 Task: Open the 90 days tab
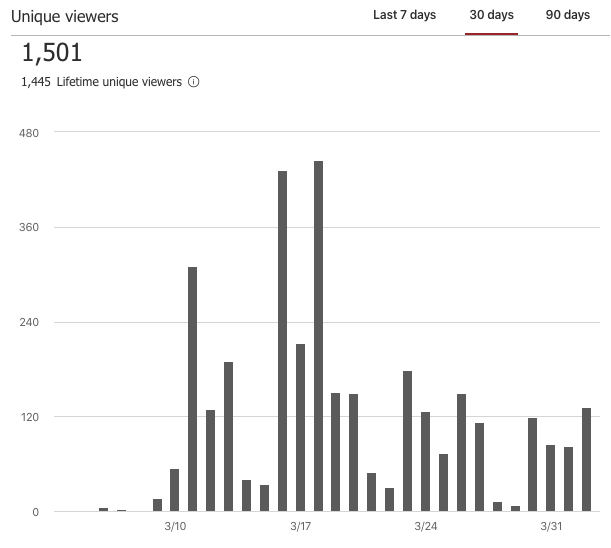tap(567, 15)
